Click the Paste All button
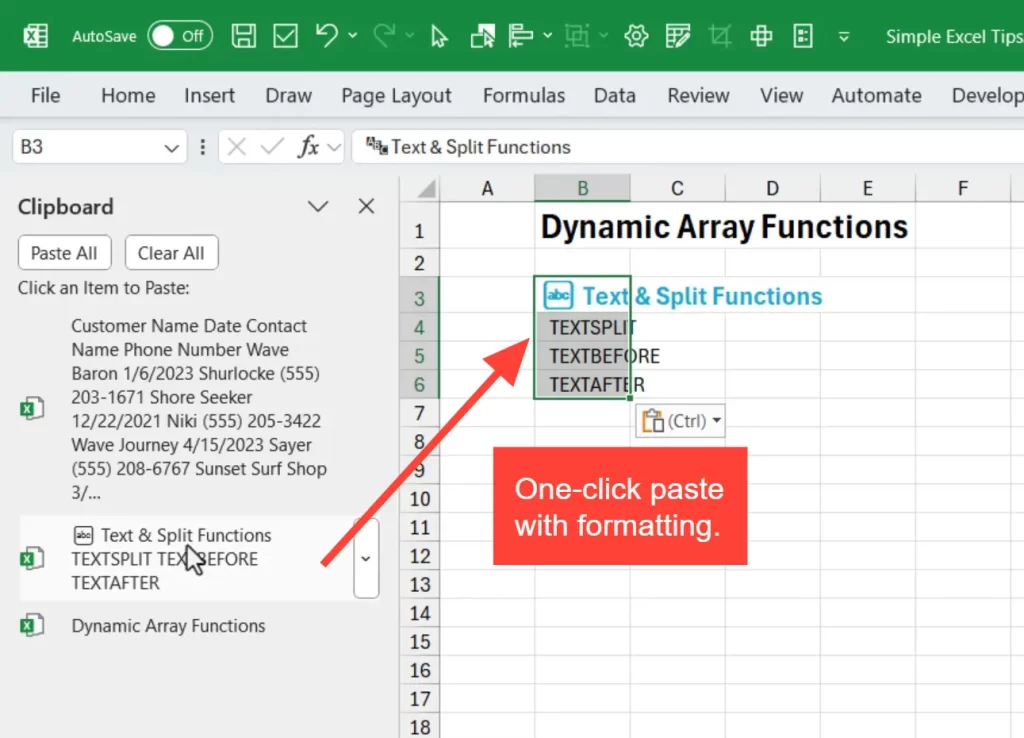This screenshot has width=1024, height=738. pos(64,253)
